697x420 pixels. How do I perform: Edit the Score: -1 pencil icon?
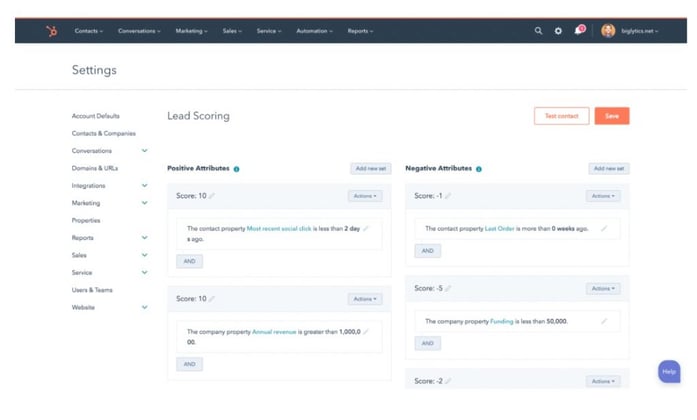448,196
